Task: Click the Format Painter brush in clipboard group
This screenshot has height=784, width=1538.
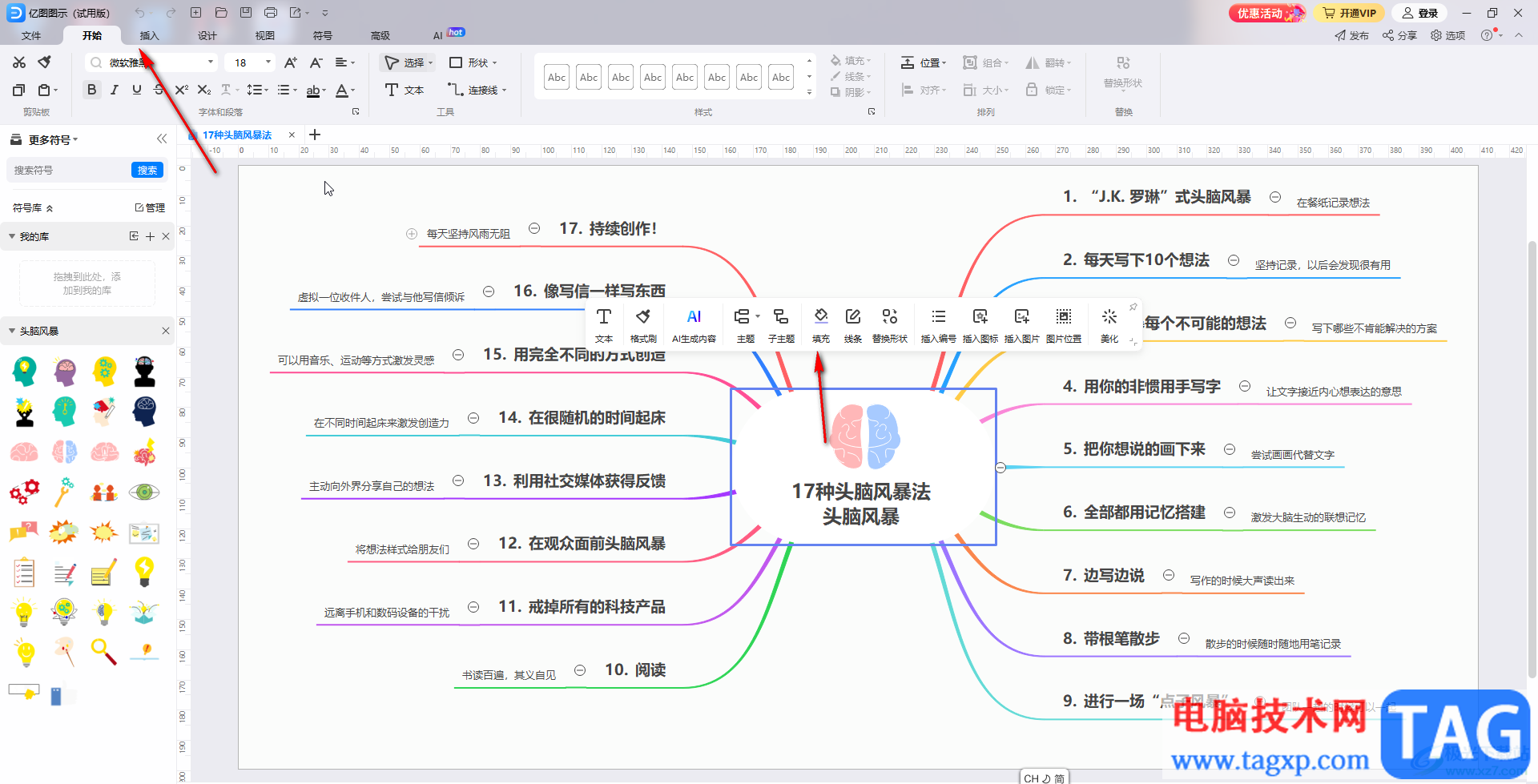Action: [45, 62]
